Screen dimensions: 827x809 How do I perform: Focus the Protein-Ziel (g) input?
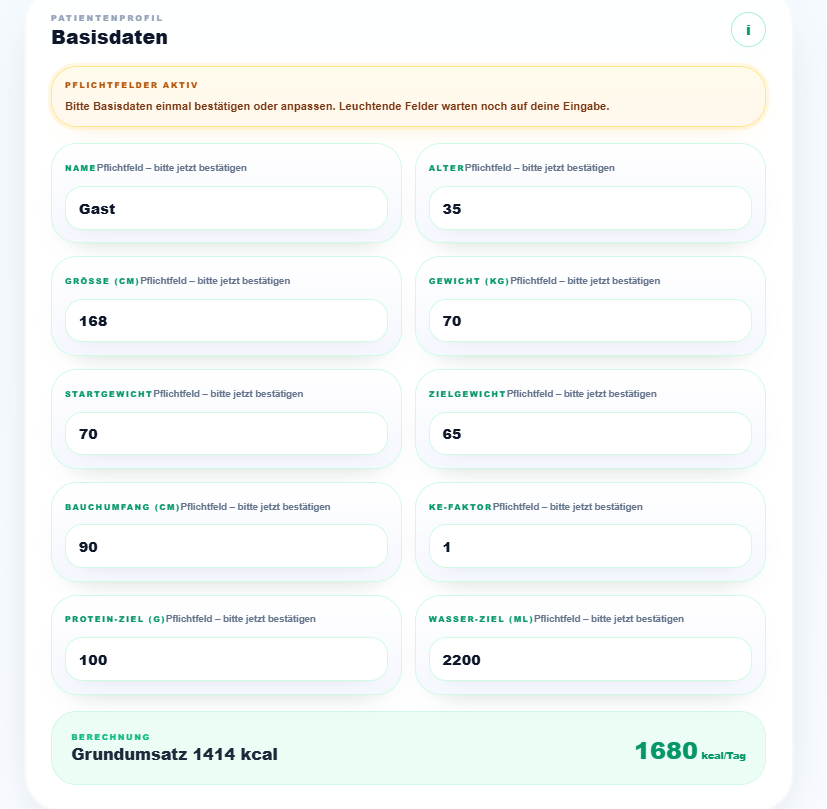[x=226, y=659]
